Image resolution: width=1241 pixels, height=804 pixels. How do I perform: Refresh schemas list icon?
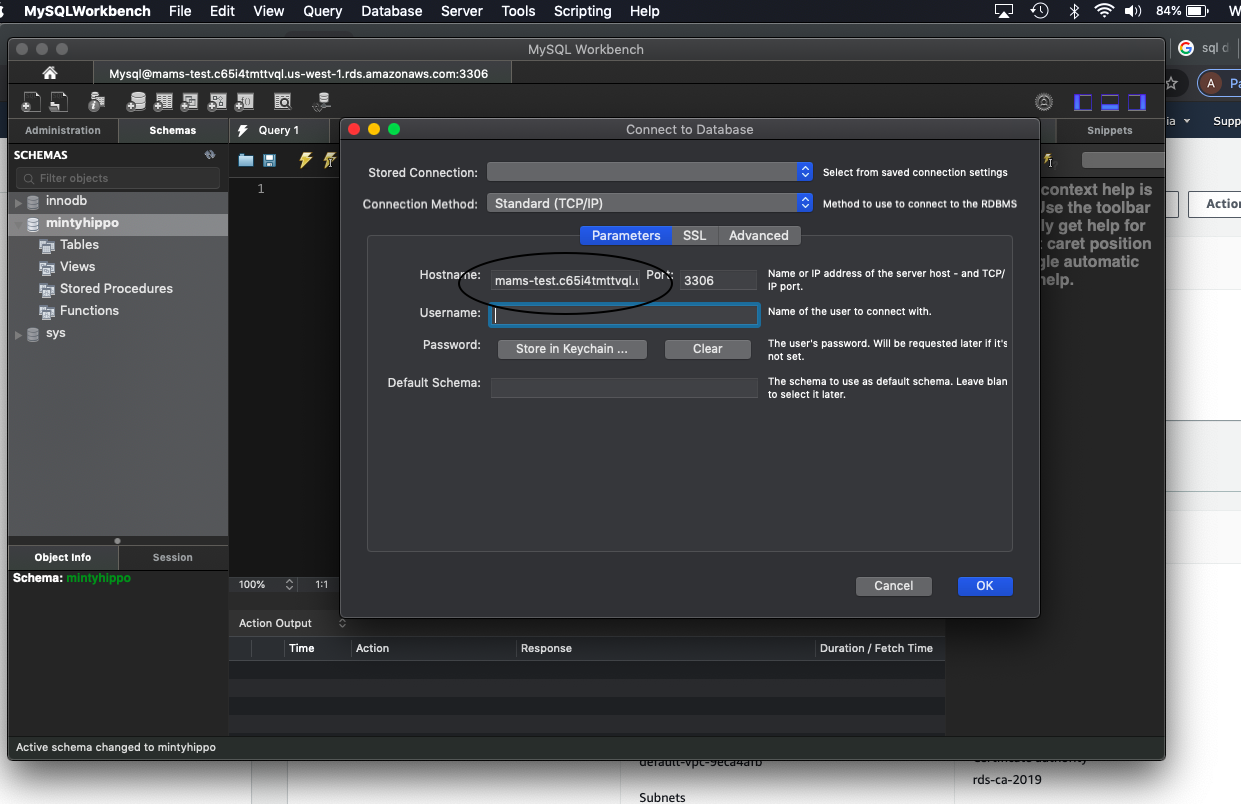(210, 155)
